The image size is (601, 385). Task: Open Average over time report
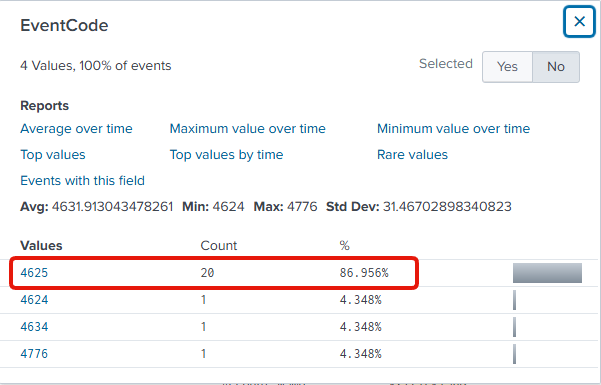pos(76,128)
